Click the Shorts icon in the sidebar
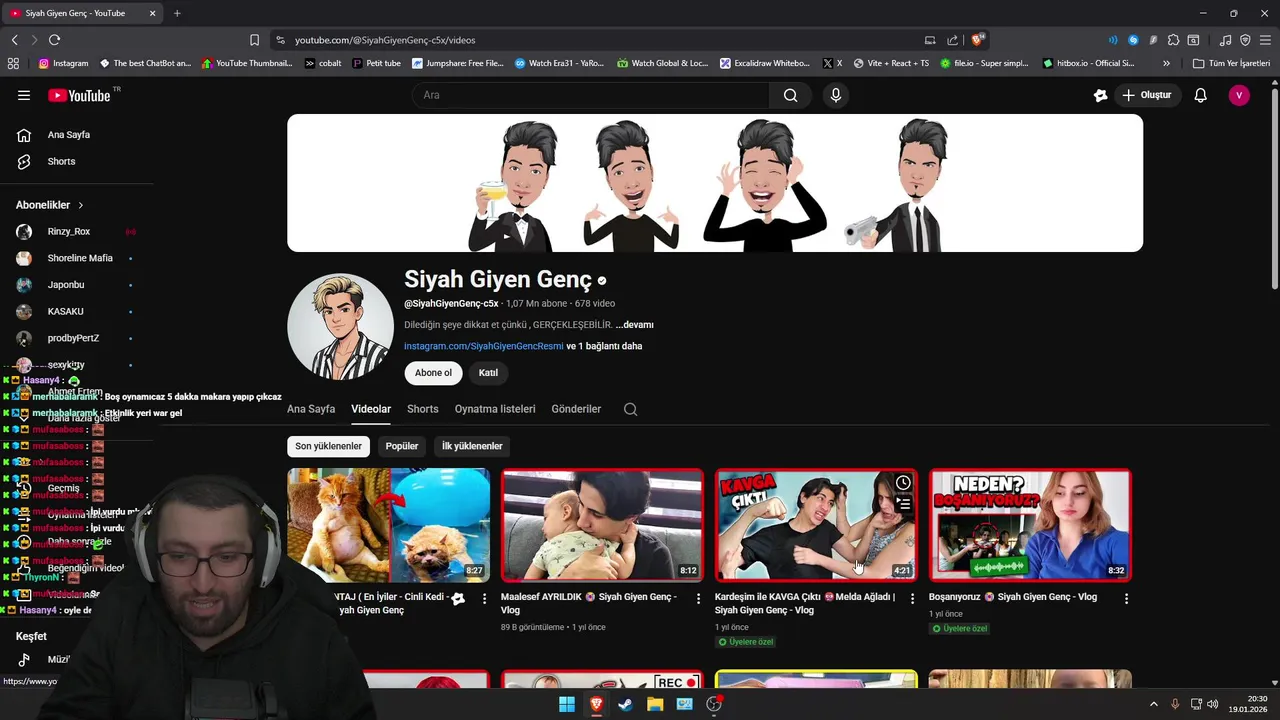Image resolution: width=1280 pixels, height=720 pixels. (x=24, y=161)
